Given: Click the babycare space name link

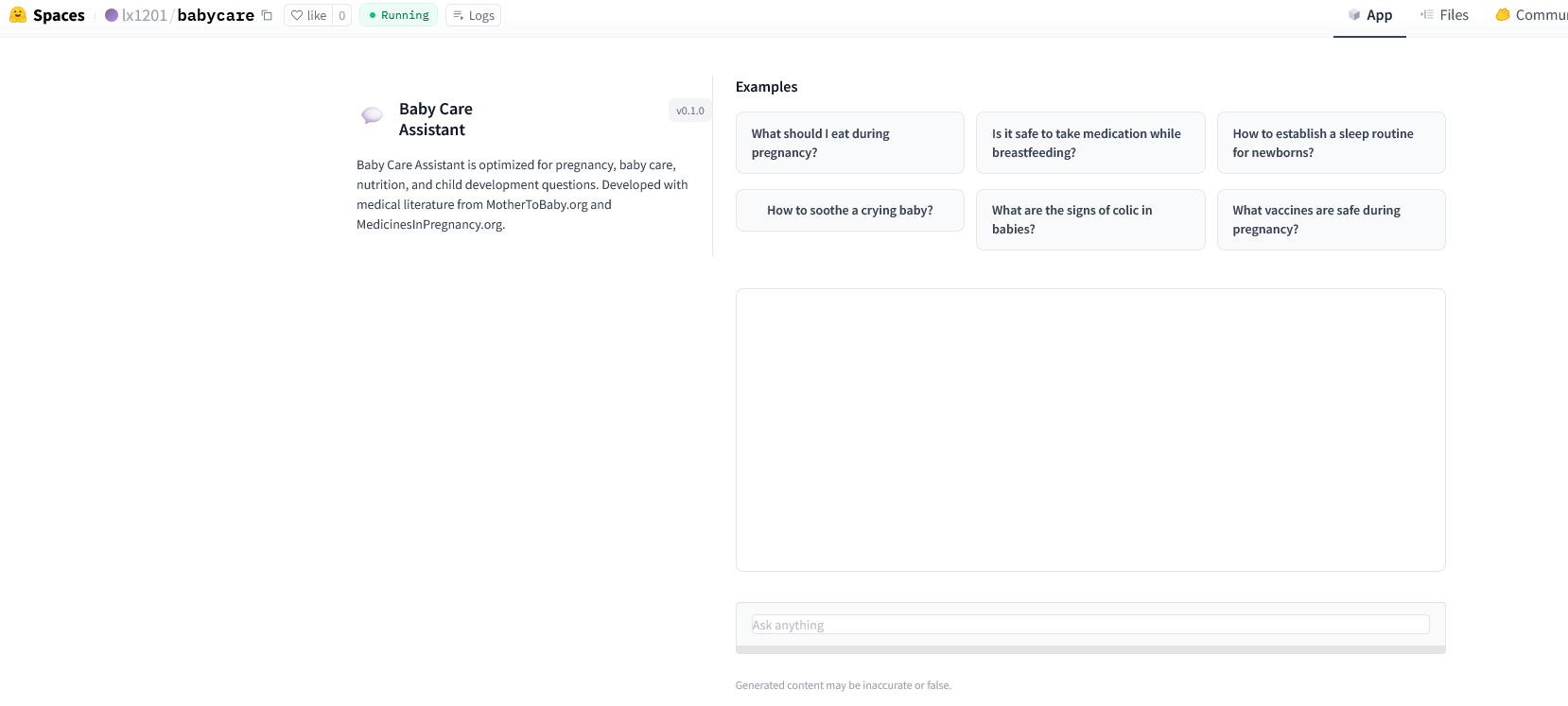Looking at the screenshot, I should pyautogui.click(x=216, y=15).
